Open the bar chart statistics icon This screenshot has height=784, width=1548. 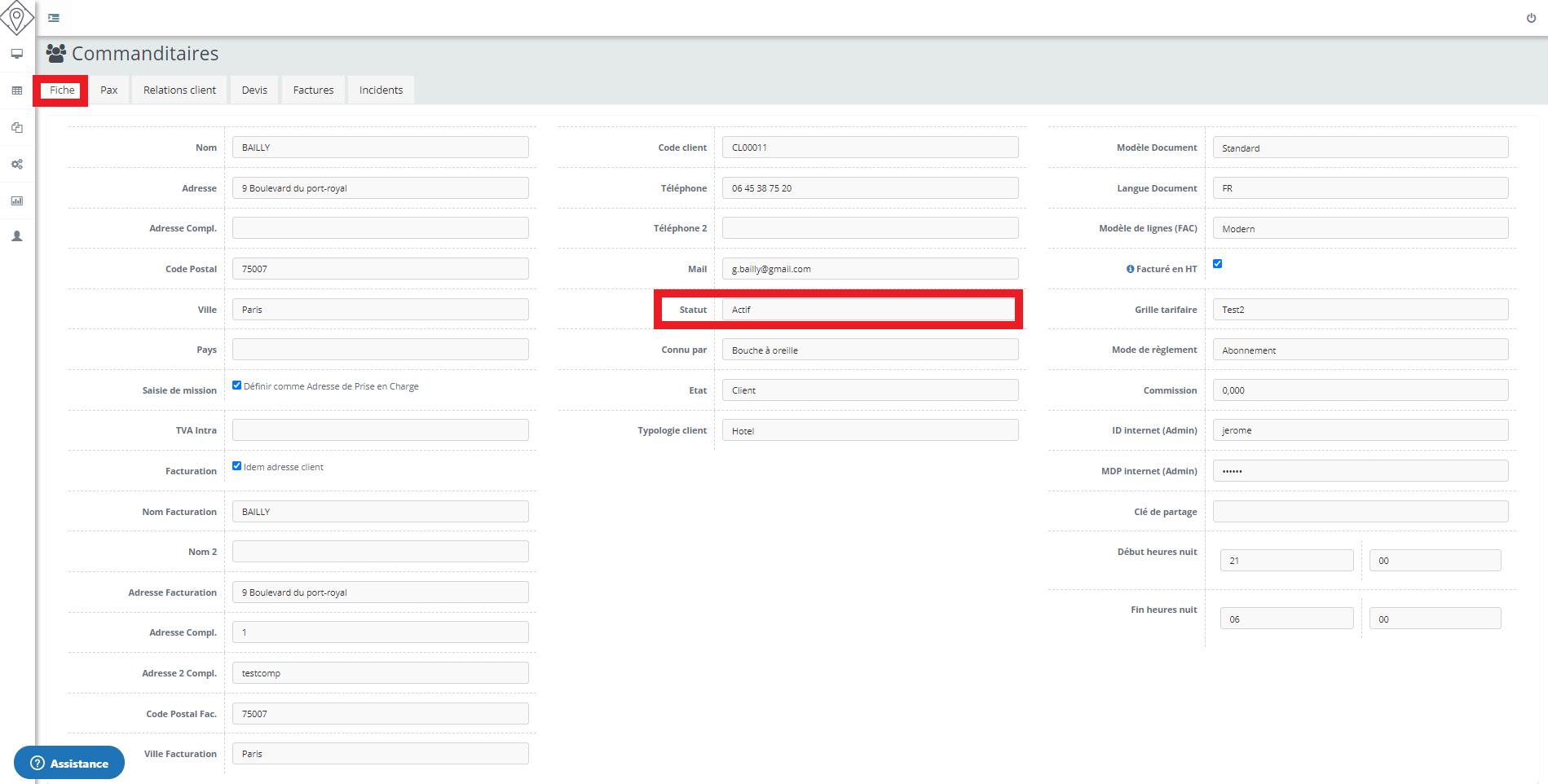[x=16, y=200]
